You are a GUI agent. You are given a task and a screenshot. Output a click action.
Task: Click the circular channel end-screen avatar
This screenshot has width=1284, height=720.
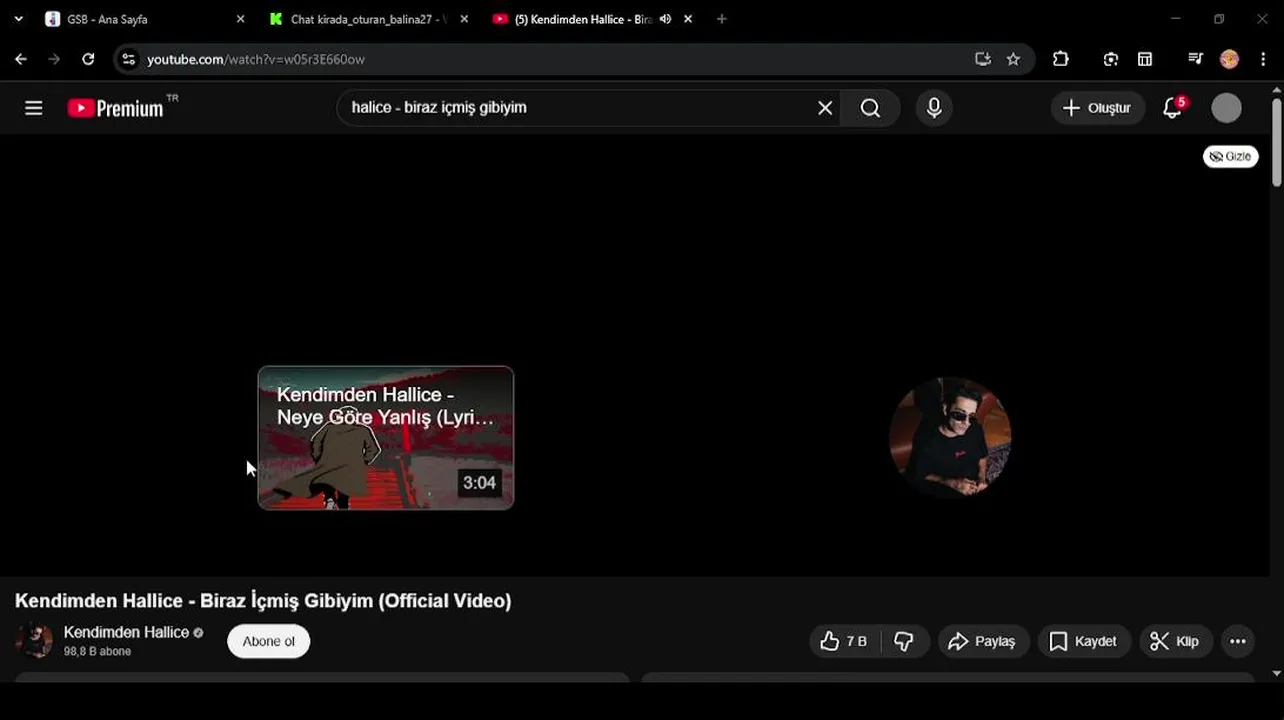point(950,437)
